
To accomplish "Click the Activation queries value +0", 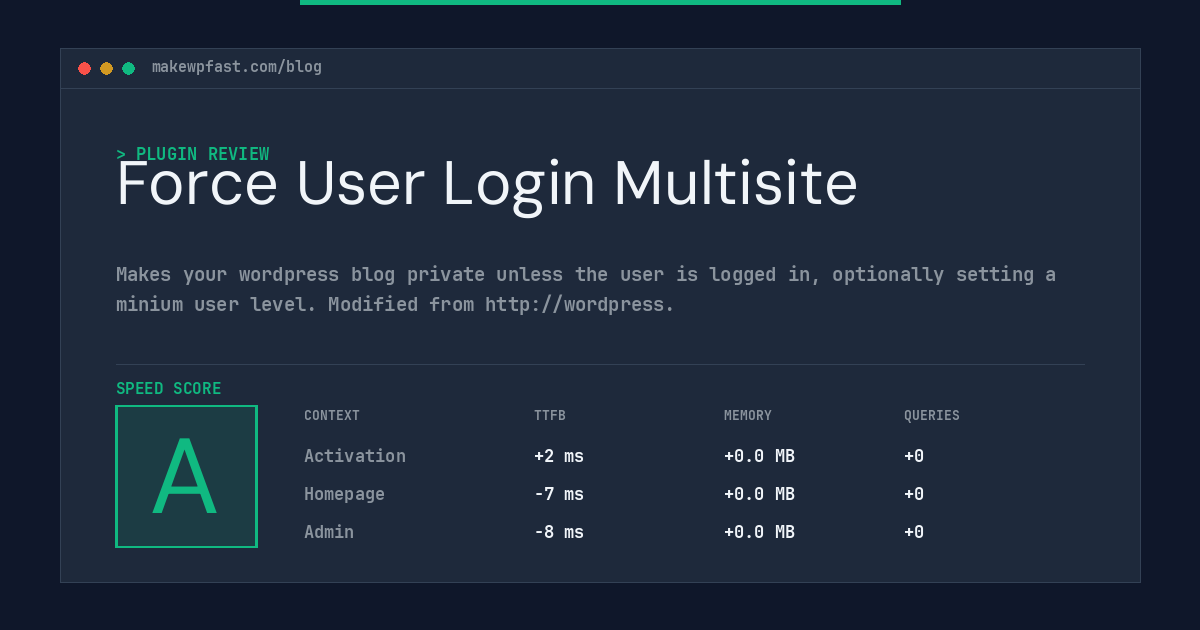I will 914,456.
